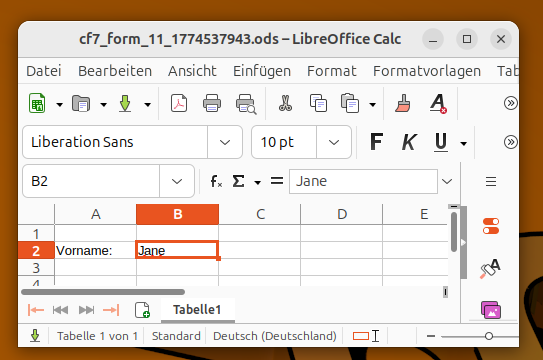This screenshot has width=543, height=360.
Task: Click the Print icon
Action: 212,103
